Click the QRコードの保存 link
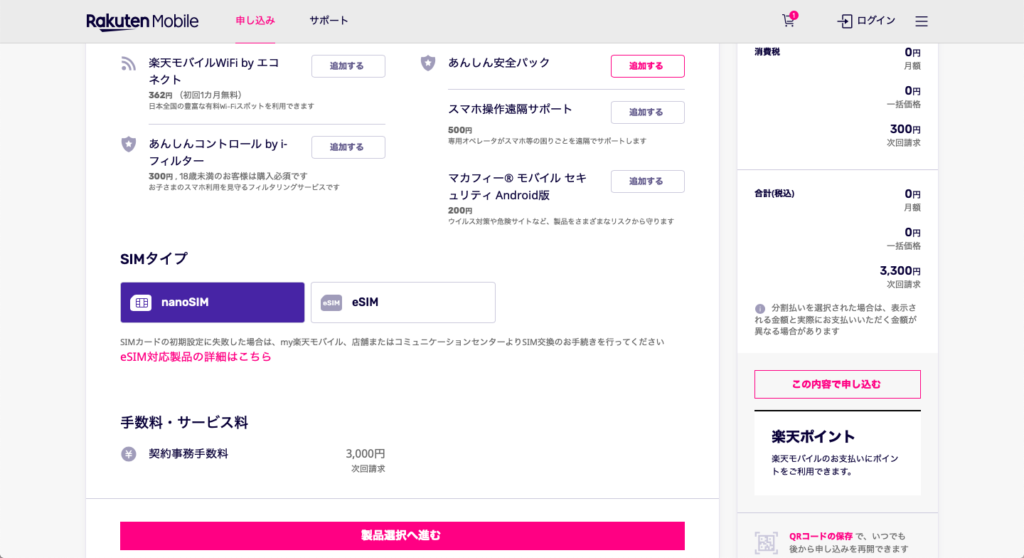This screenshot has width=1024, height=558. pos(821,536)
